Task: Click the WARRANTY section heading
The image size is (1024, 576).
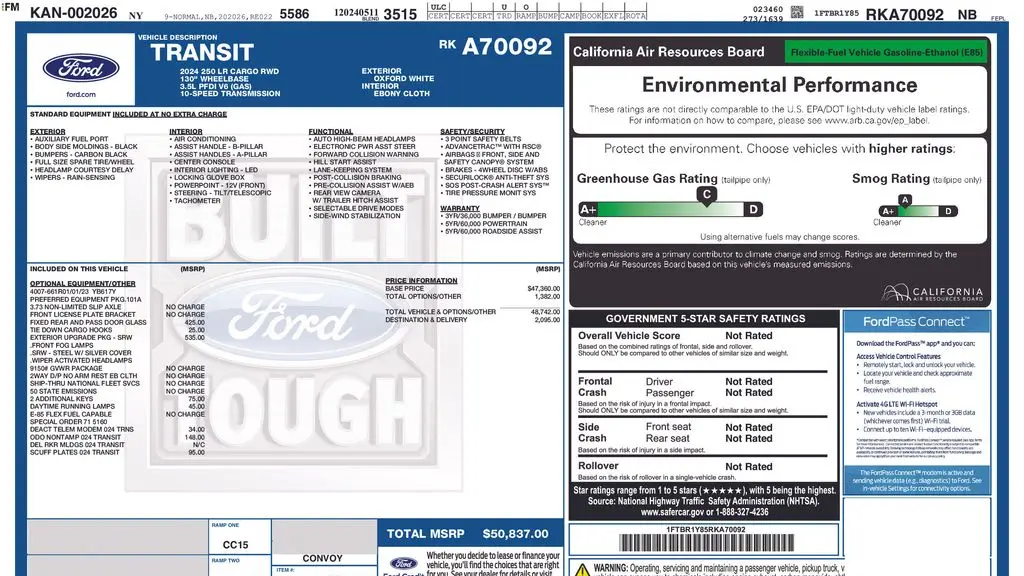Action: pos(460,208)
